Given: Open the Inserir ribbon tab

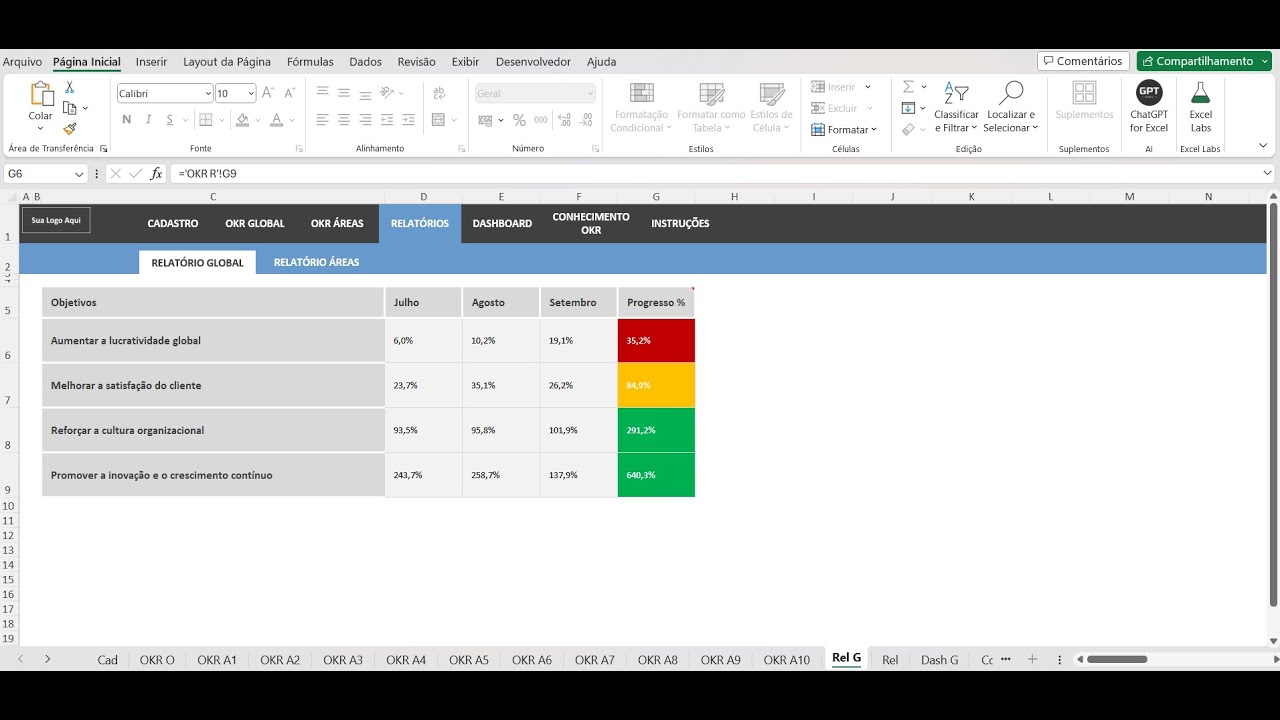Looking at the screenshot, I should (152, 62).
